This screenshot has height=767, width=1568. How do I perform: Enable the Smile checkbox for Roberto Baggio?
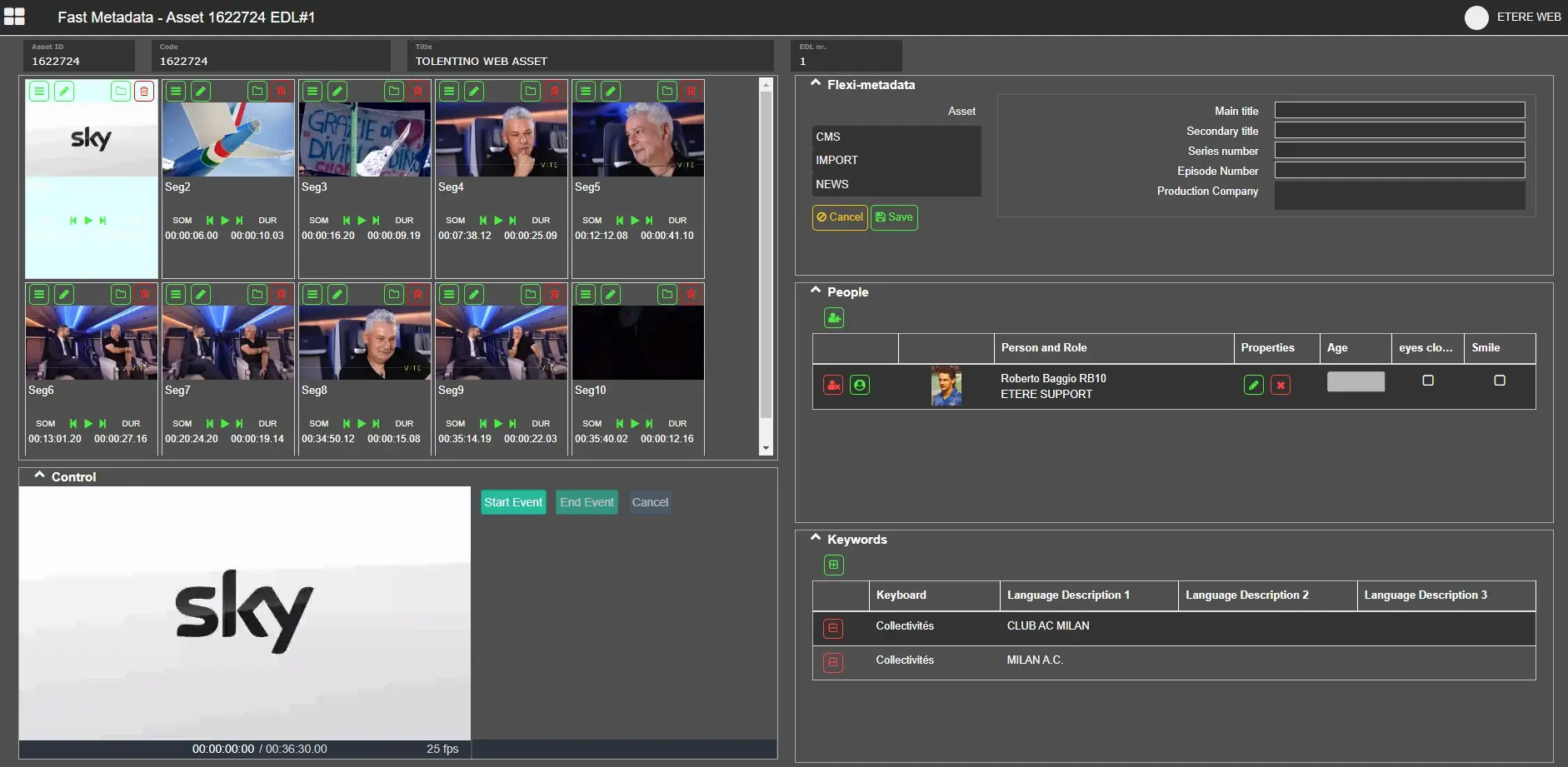(x=1500, y=381)
